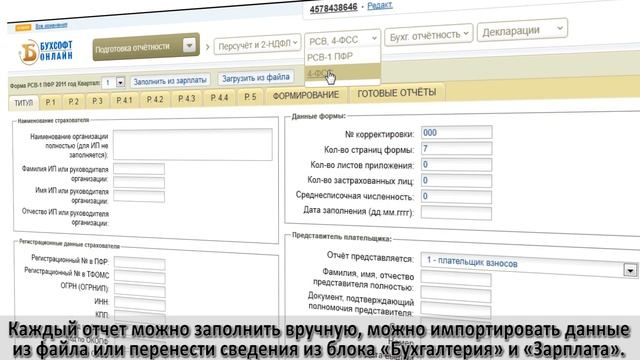Click the Фамилия, имя, отчество представителя field
Viewport: 640px width, 360px height.
456,279
